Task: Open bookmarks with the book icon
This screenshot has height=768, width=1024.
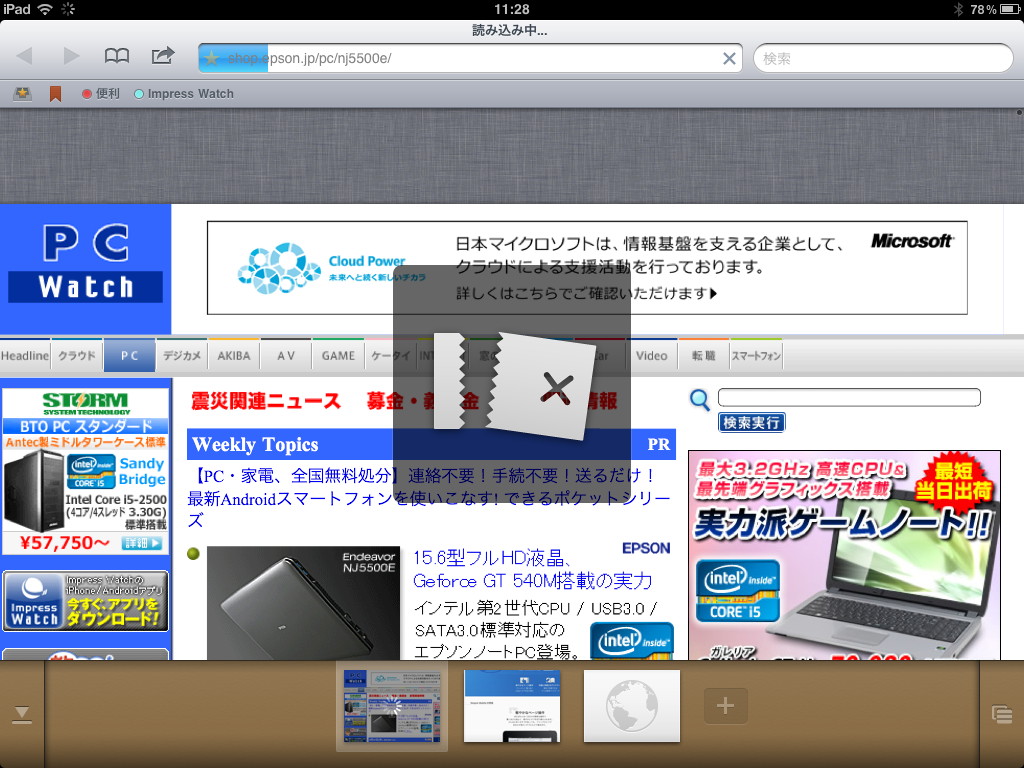Action: click(117, 57)
